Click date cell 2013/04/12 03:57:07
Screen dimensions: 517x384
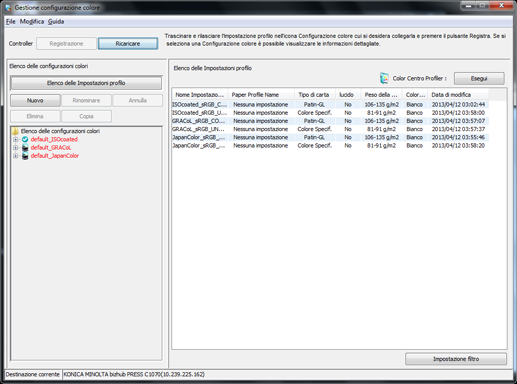458,121
